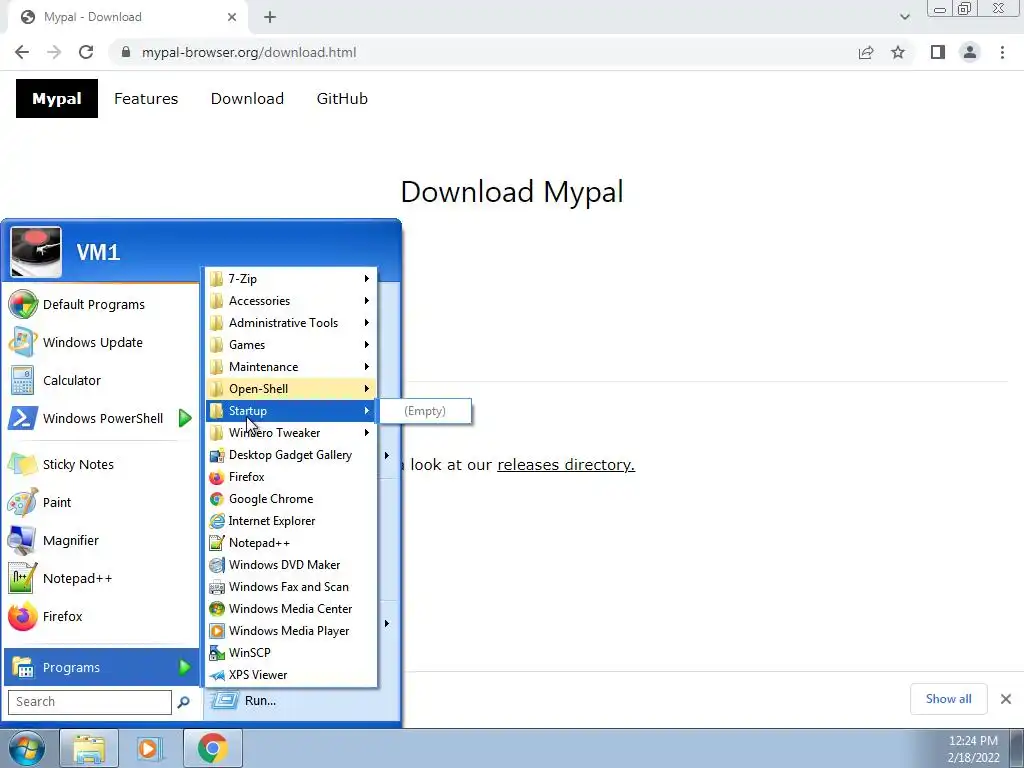Launch Notepad++ from the pinned list
The height and width of the screenshot is (768, 1024).
coord(101,578)
